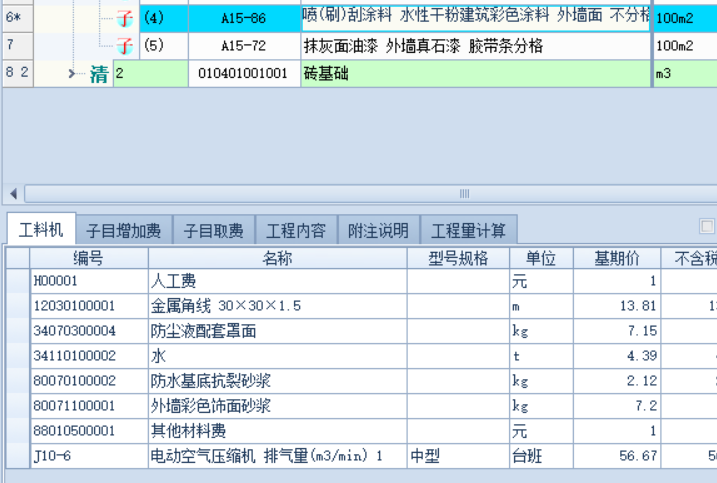Click the 子 icon in row (4)
Image resolution: width=717 pixels, height=483 pixels.
pos(125,19)
